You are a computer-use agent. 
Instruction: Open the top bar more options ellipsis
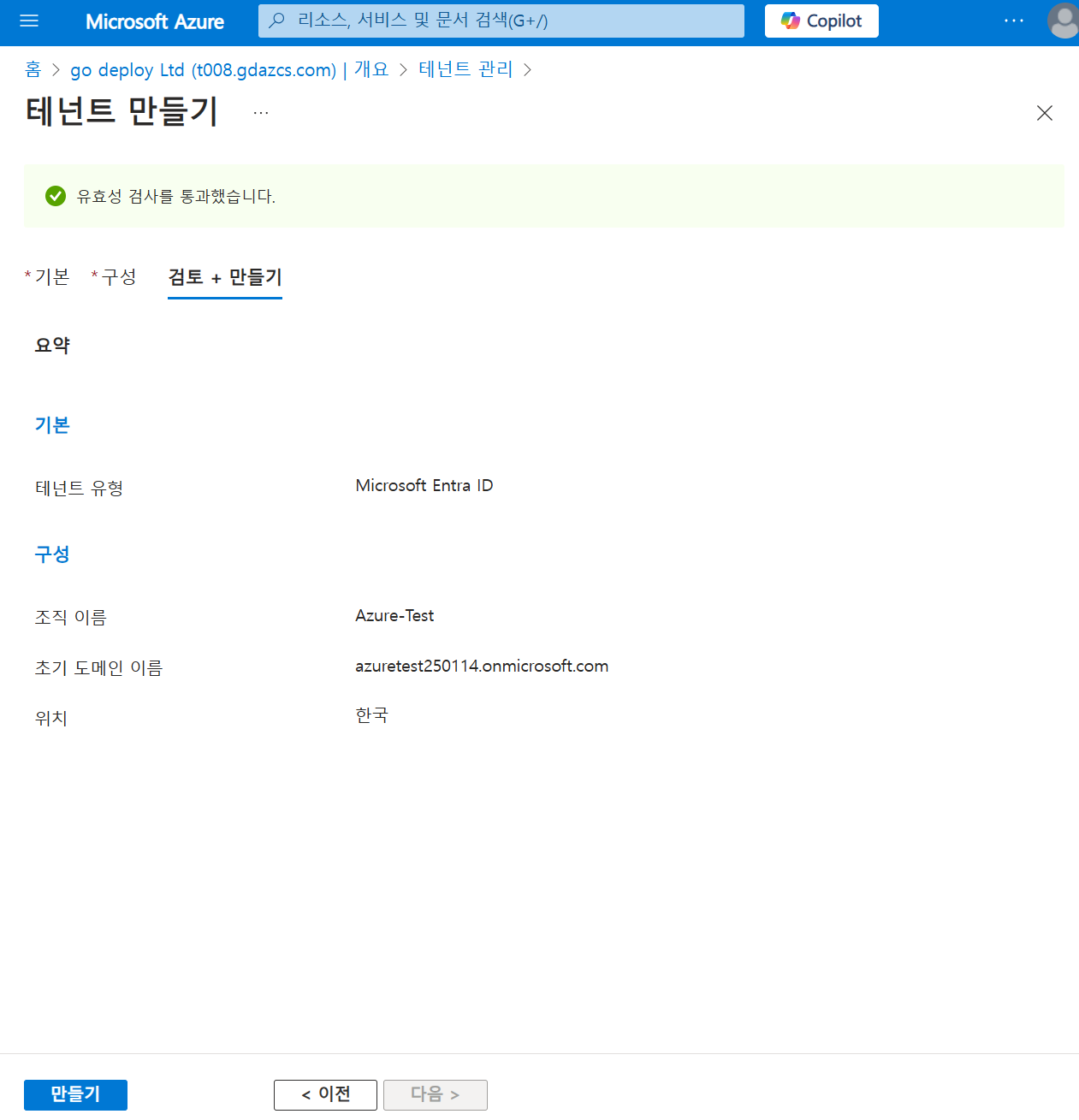pyautogui.click(x=1014, y=21)
